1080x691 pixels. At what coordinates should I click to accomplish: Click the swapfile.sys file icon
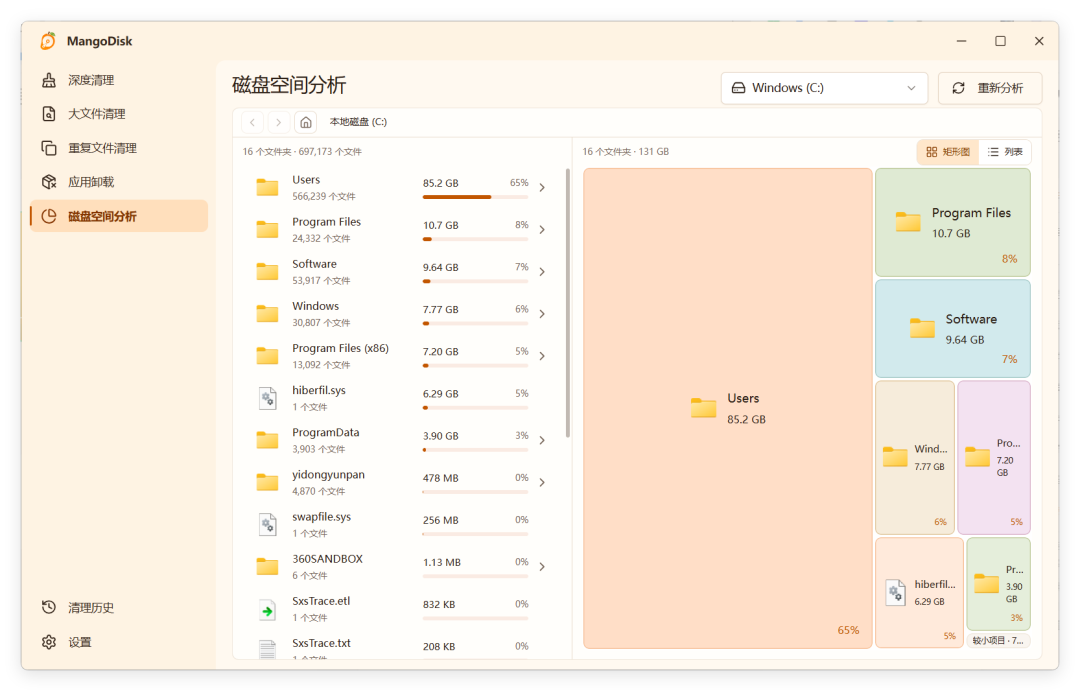267,524
